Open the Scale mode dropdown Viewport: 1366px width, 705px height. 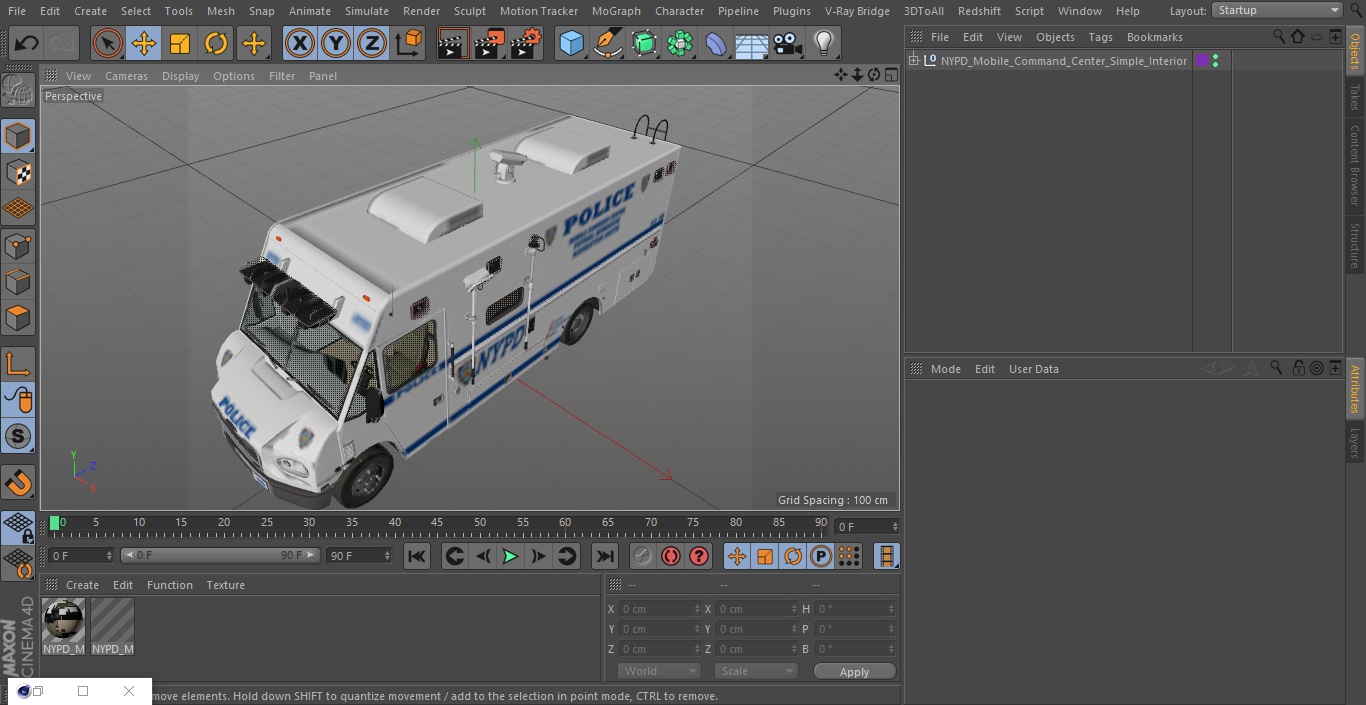tap(756, 671)
